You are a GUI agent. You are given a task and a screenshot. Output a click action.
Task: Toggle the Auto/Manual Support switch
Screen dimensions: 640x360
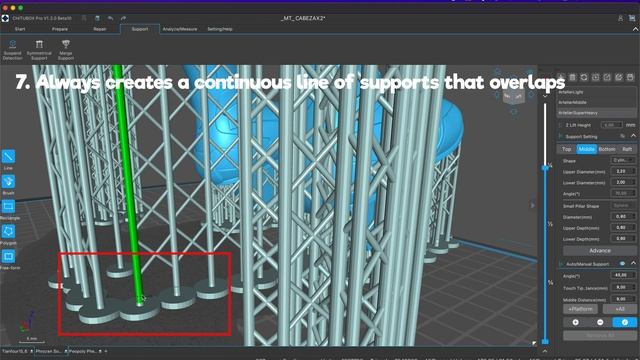coord(622,264)
